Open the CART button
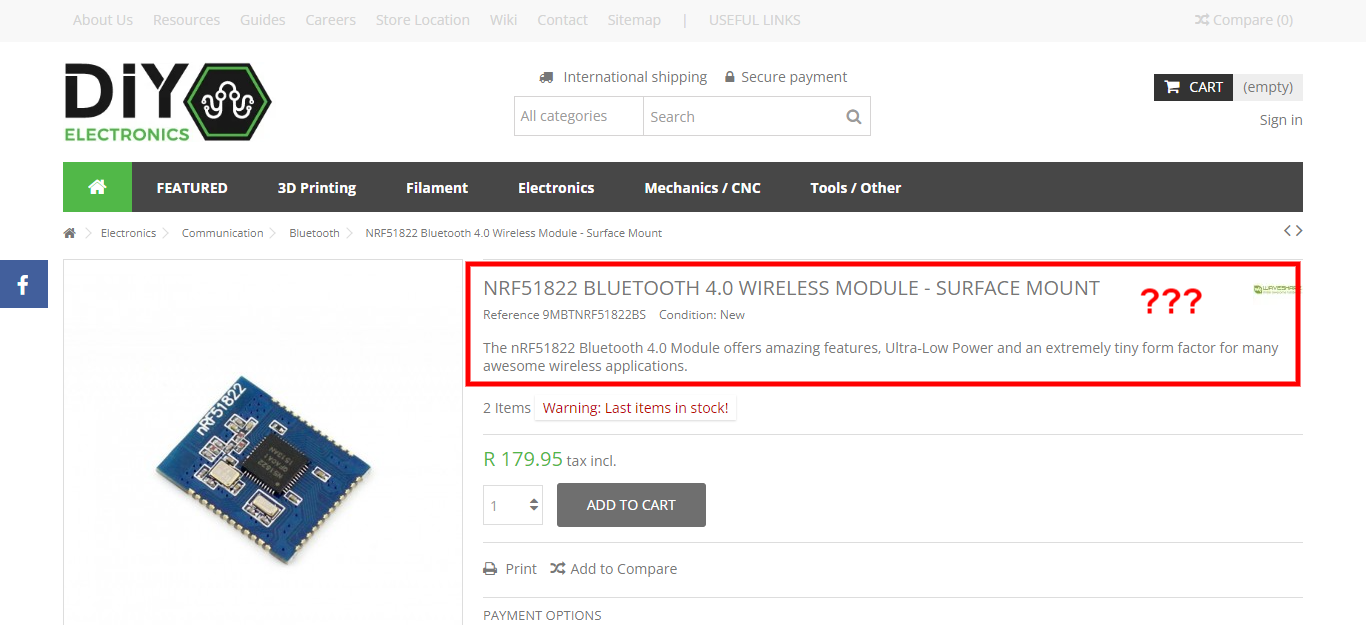The width and height of the screenshot is (1366, 625). [1194, 87]
